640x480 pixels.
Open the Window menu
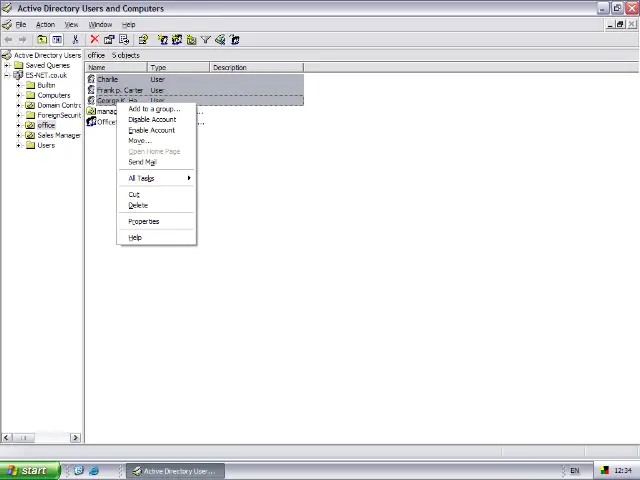point(100,24)
